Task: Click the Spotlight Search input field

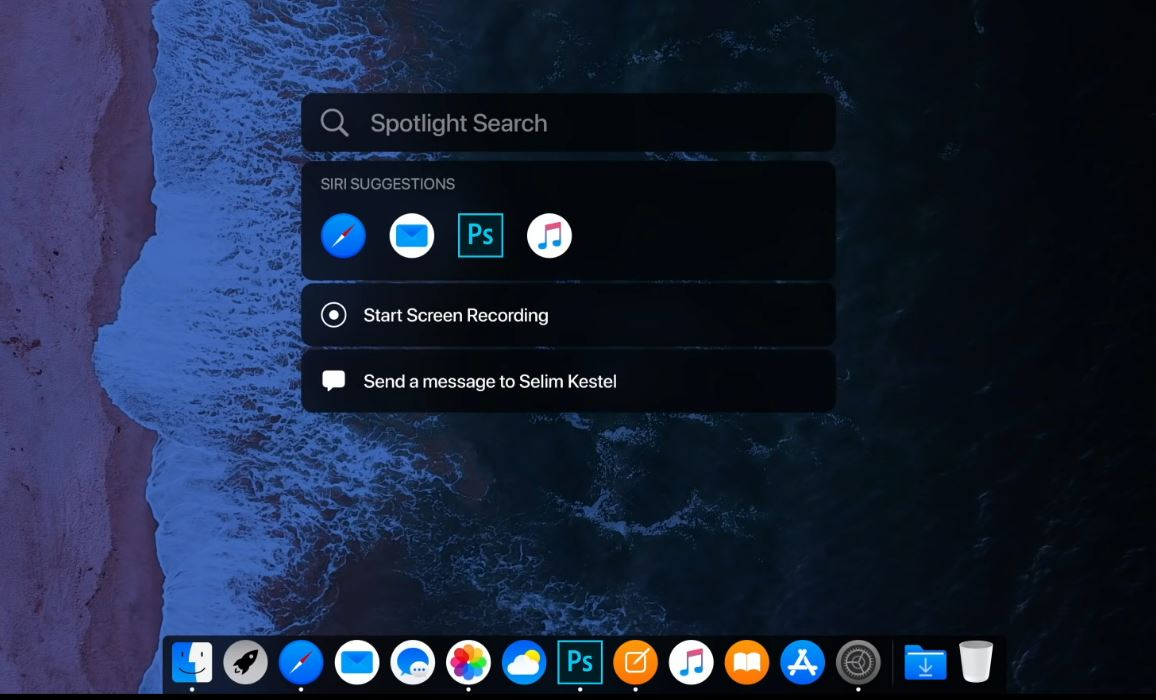Action: click(x=568, y=122)
